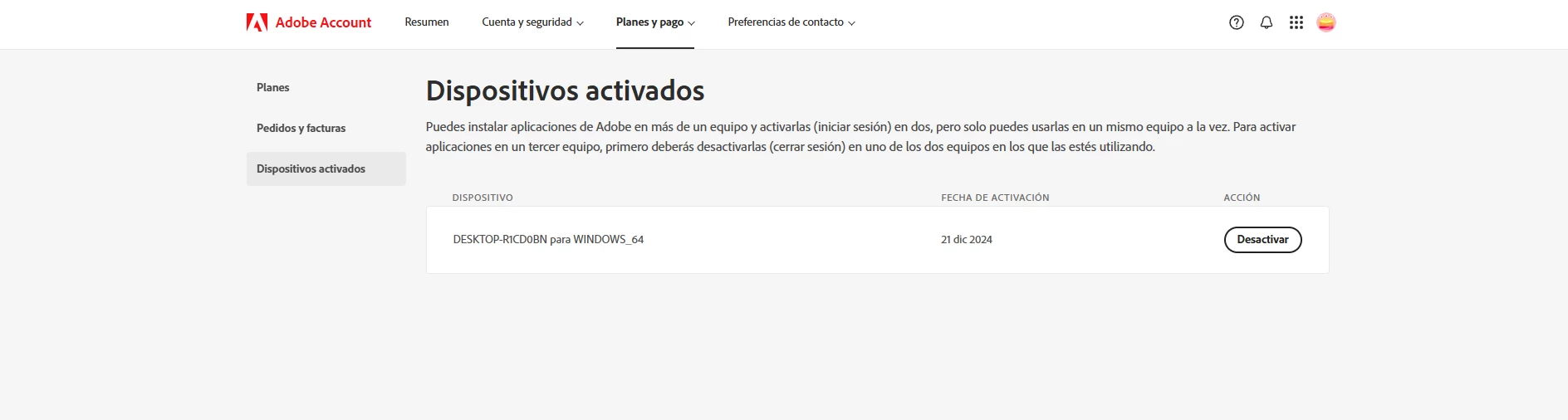The image size is (1568, 420).
Task: Open the notifications bell icon
Action: point(1267,22)
